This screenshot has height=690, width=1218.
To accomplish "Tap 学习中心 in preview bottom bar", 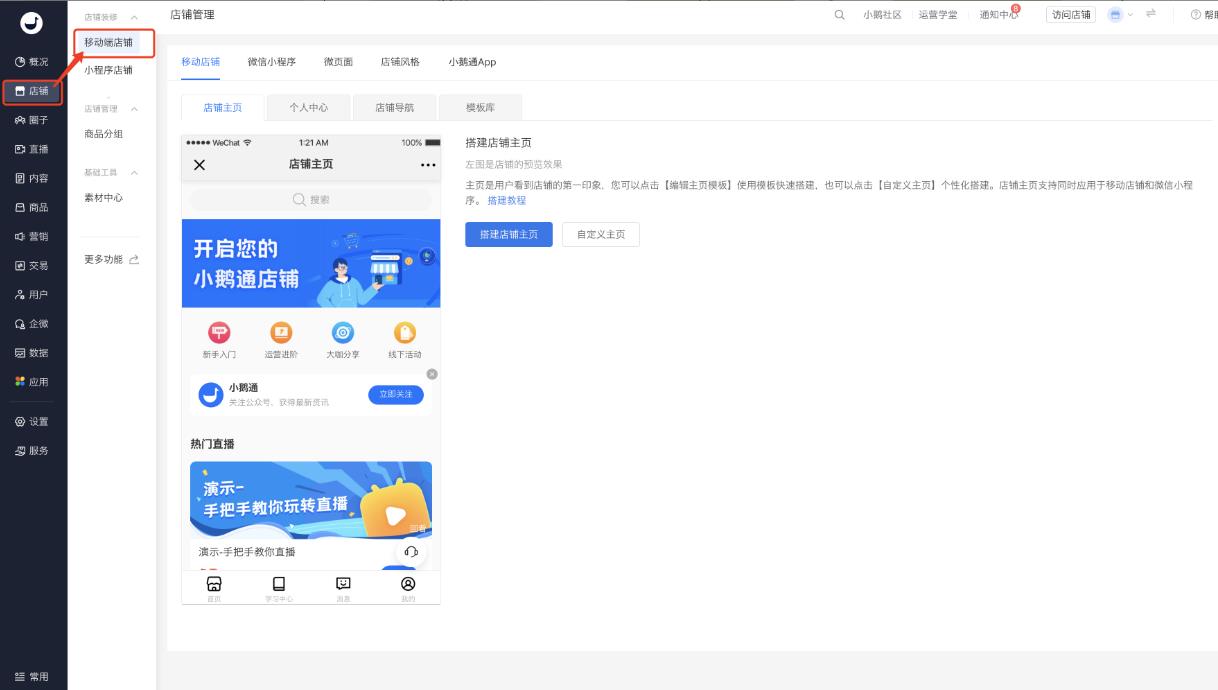I will pos(279,588).
